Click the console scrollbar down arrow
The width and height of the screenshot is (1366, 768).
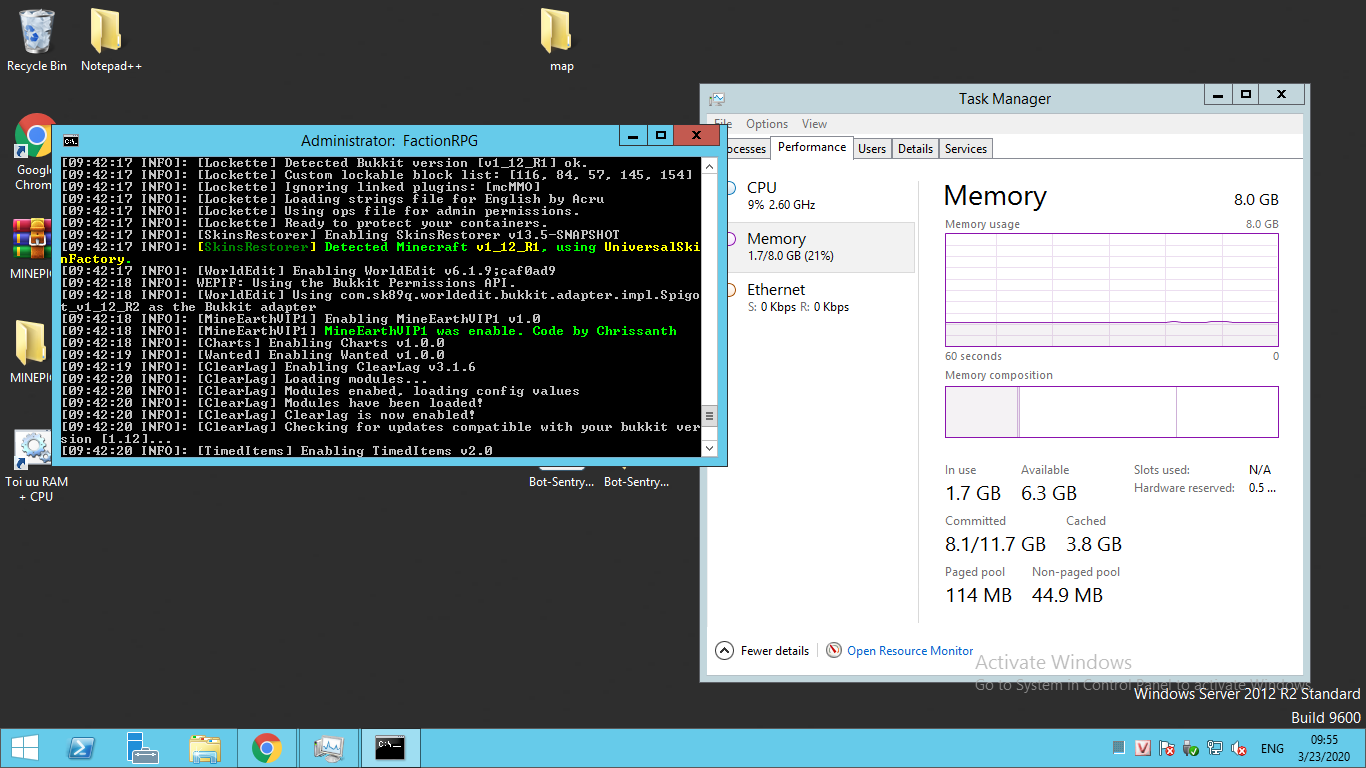point(710,449)
